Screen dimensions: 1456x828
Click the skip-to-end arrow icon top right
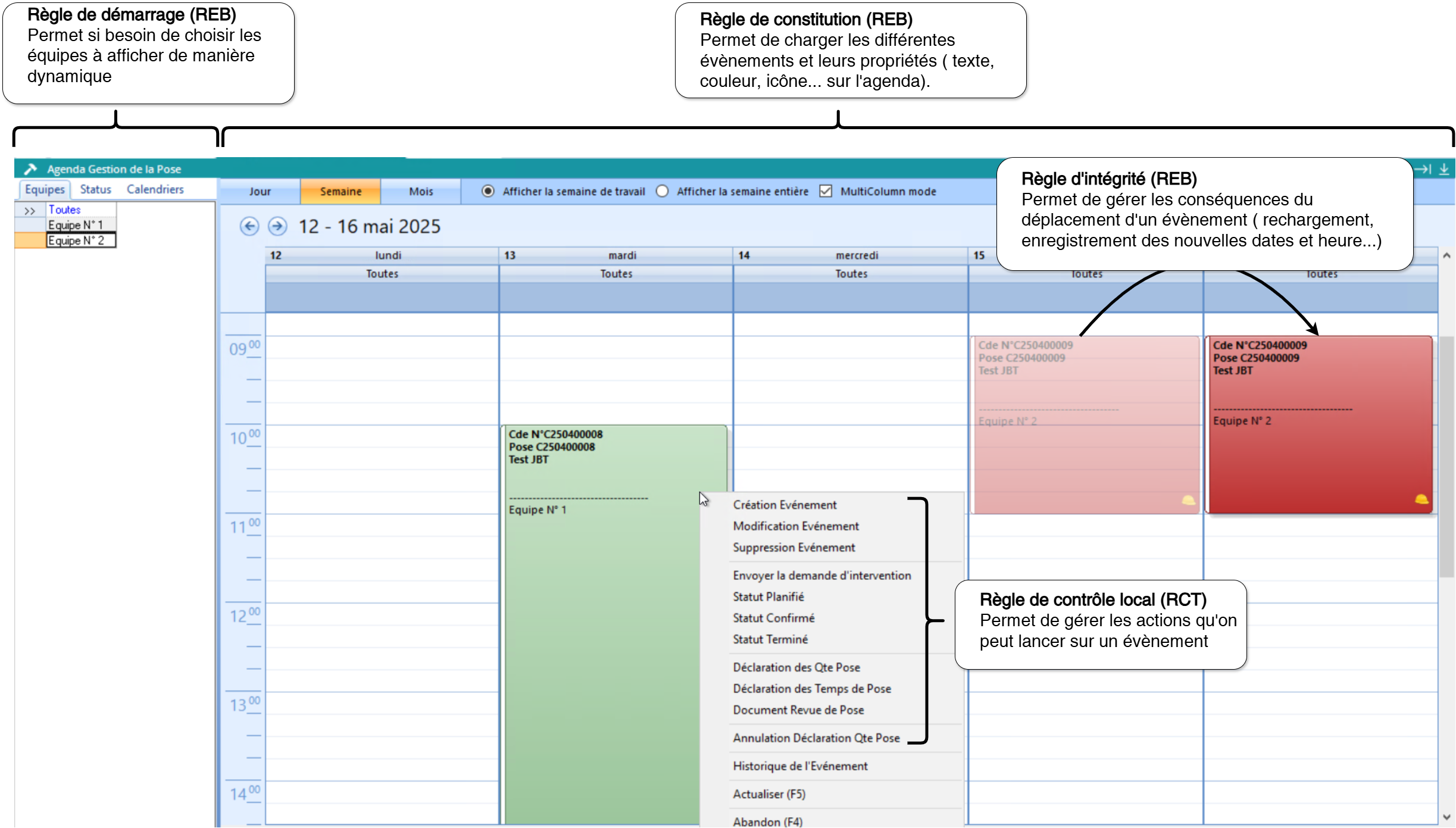(1423, 169)
